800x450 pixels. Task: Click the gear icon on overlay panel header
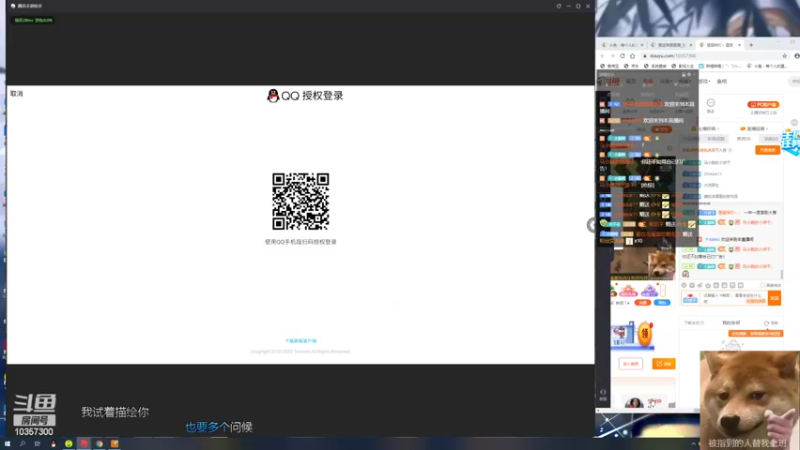(689, 74)
